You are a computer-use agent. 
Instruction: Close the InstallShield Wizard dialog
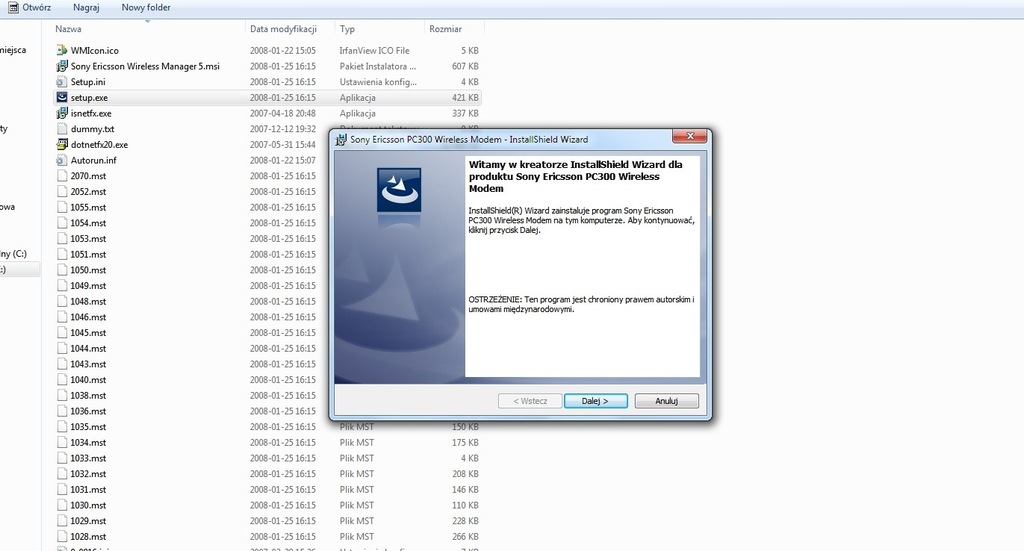[x=690, y=136]
